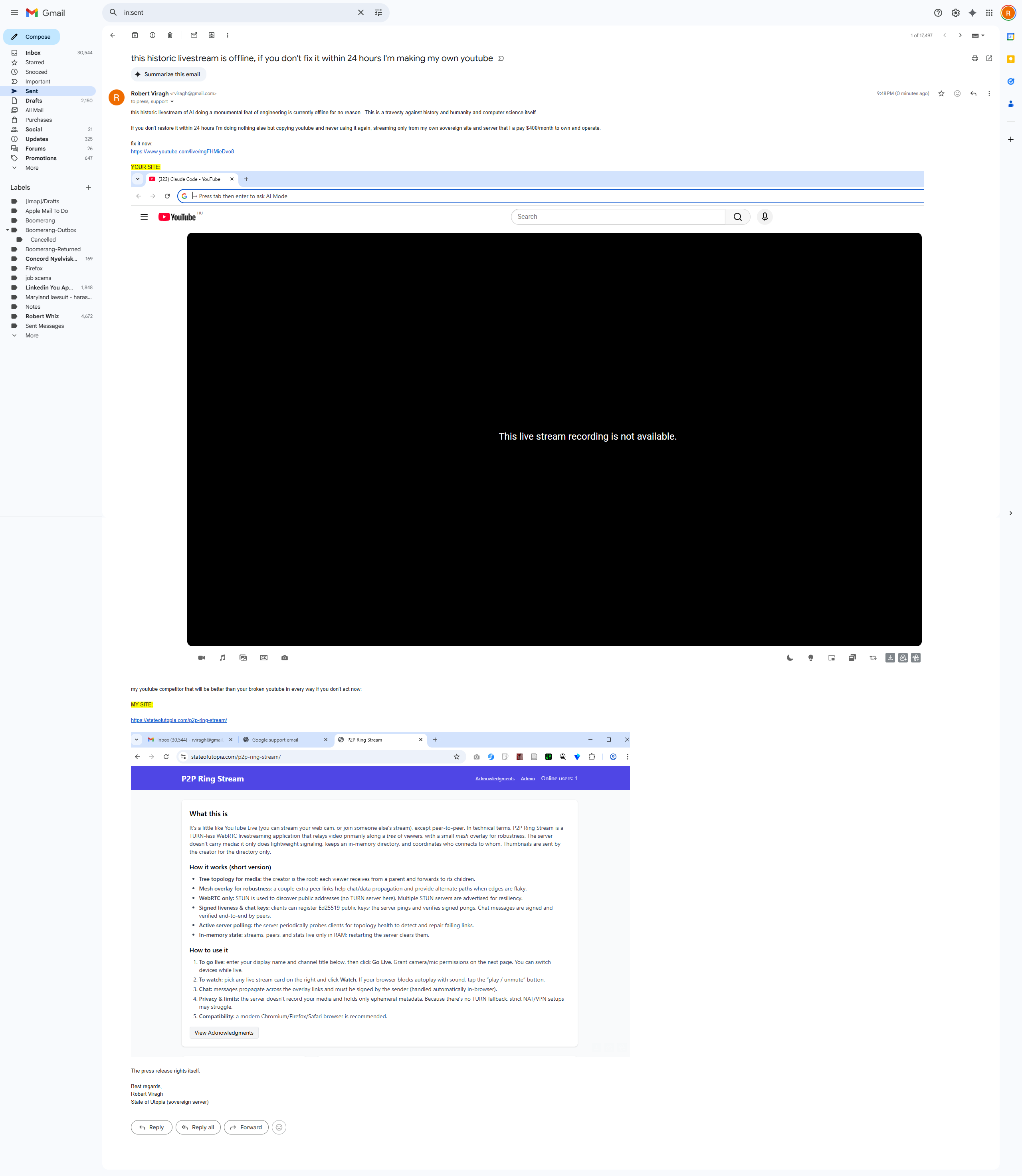Expand More under Labels list

click(32, 335)
